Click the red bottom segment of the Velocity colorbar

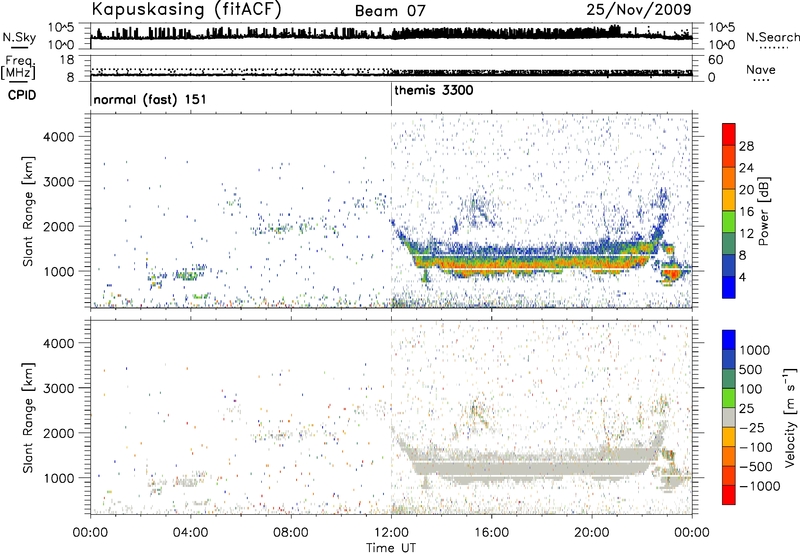point(729,495)
